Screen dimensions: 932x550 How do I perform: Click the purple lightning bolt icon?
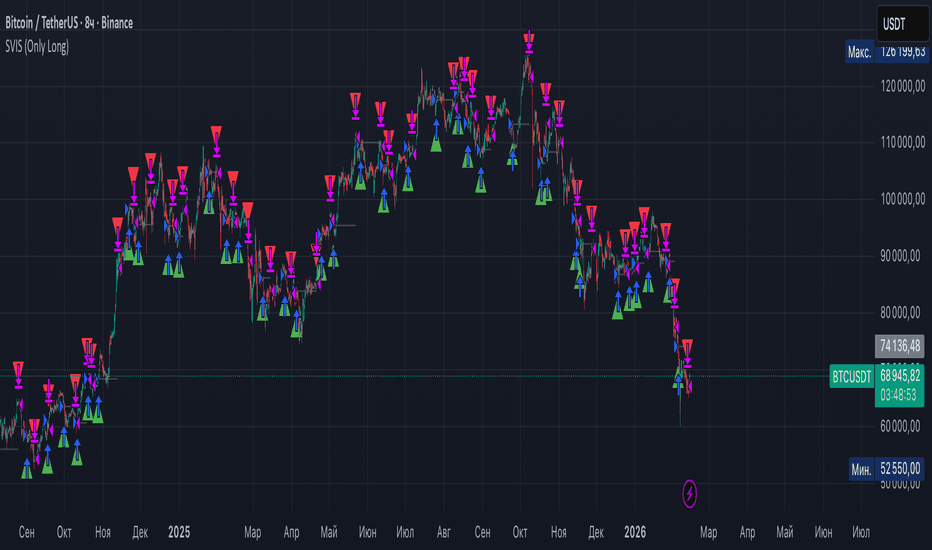[690, 492]
